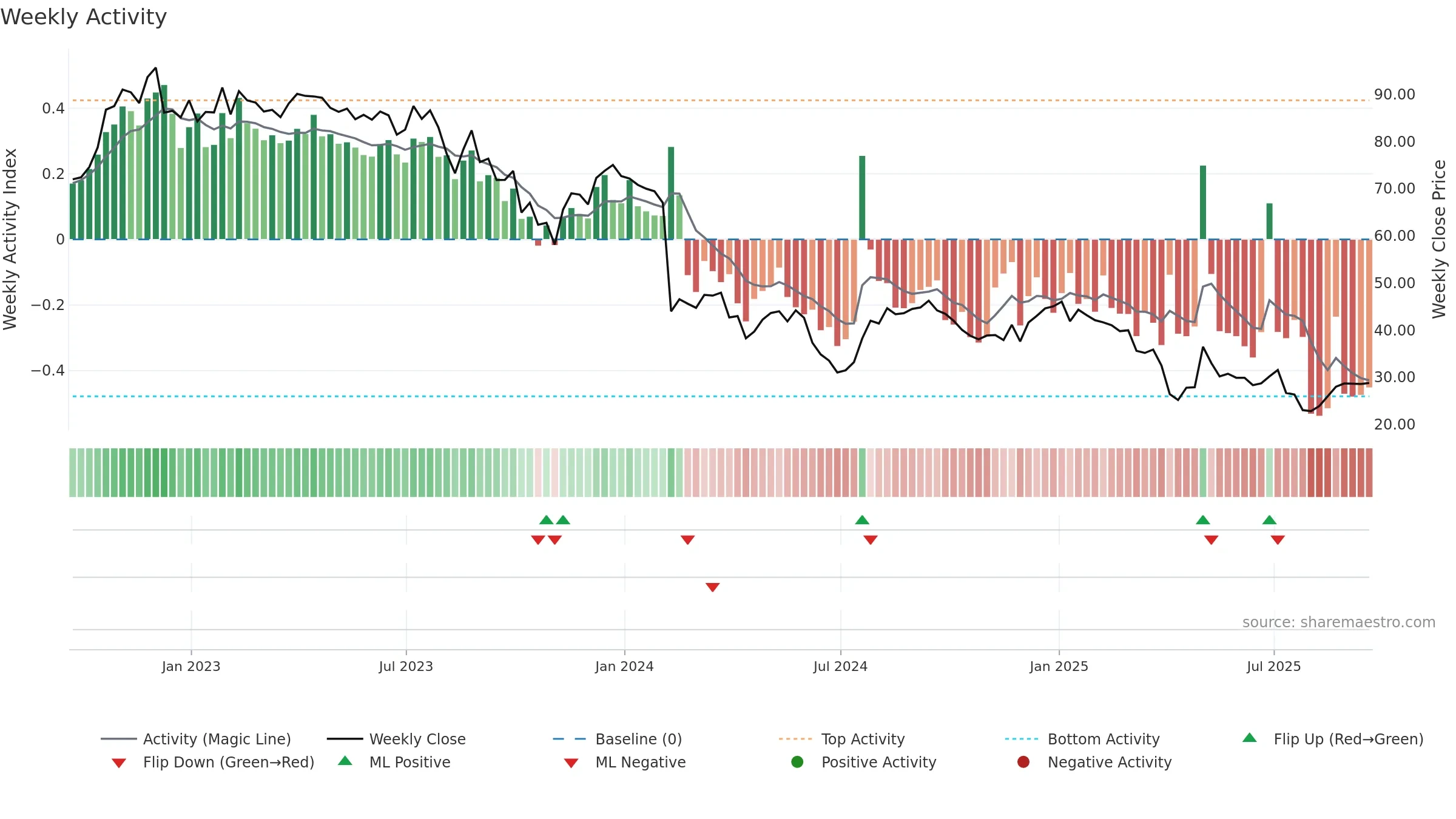Screen dimensions: 1456x819
Task: Toggle the Top Activity legend entry
Action: click(x=842, y=739)
